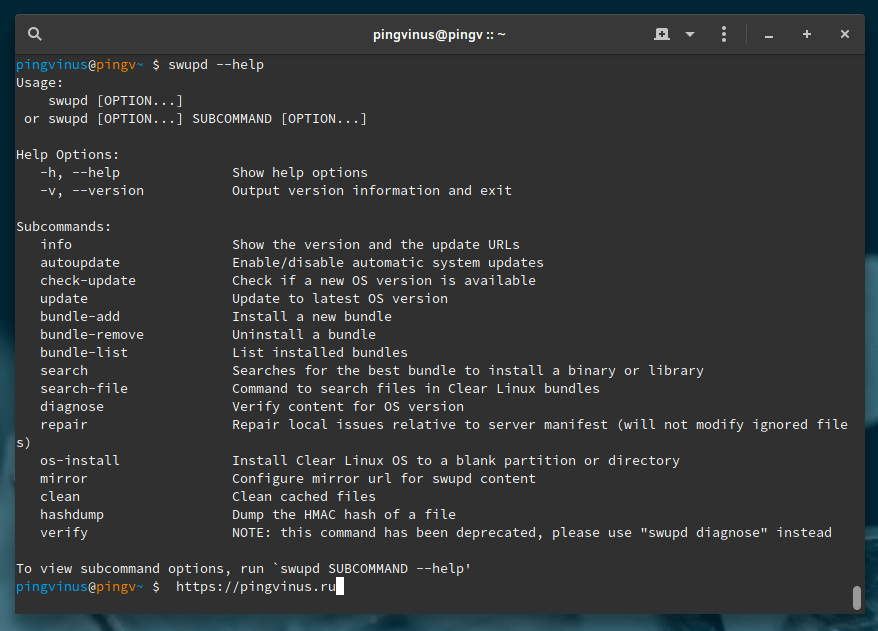
Task: Click the scrollbar handle at the bottom right
Action: (x=856, y=597)
